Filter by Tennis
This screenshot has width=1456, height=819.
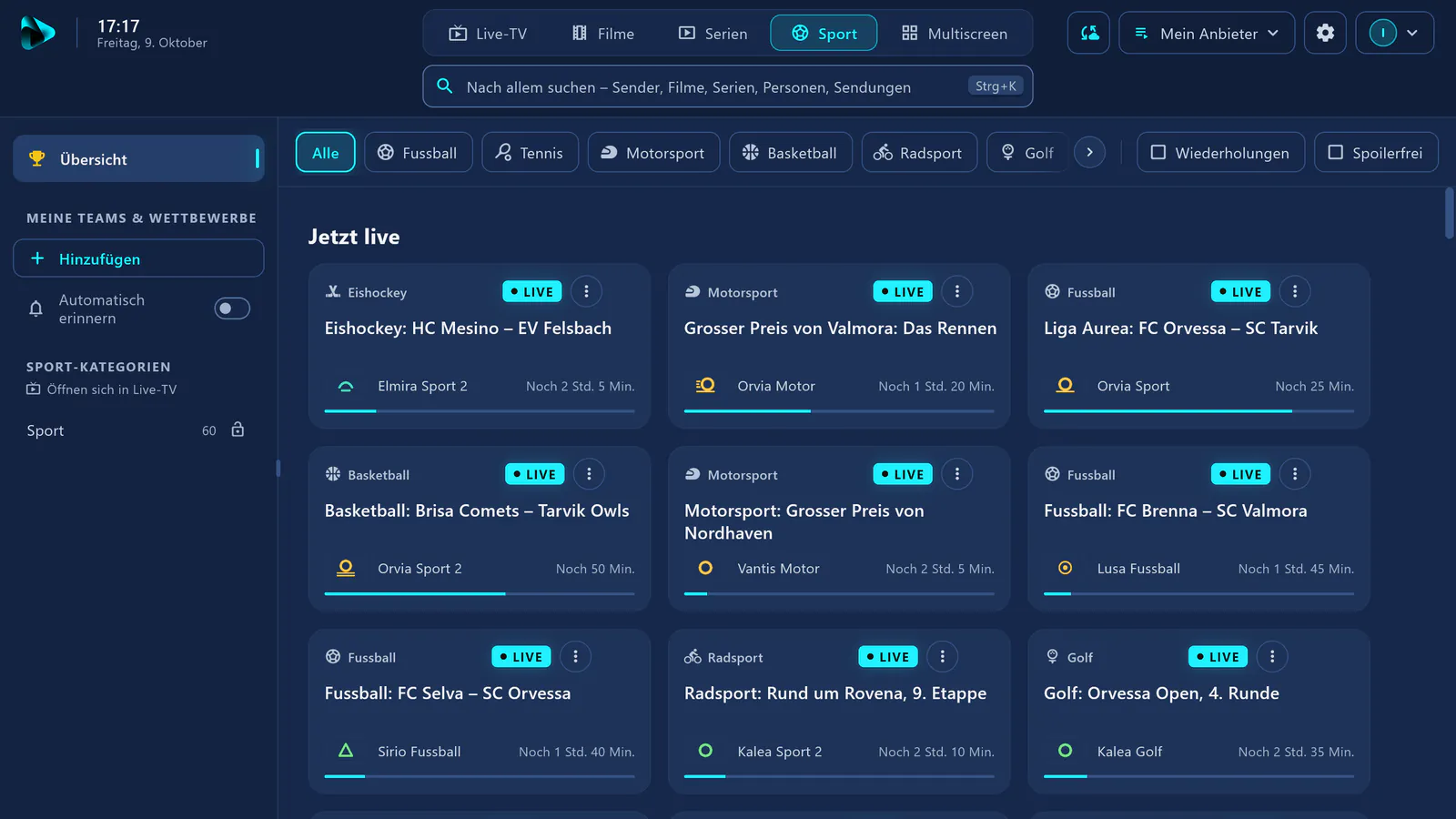coord(530,153)
